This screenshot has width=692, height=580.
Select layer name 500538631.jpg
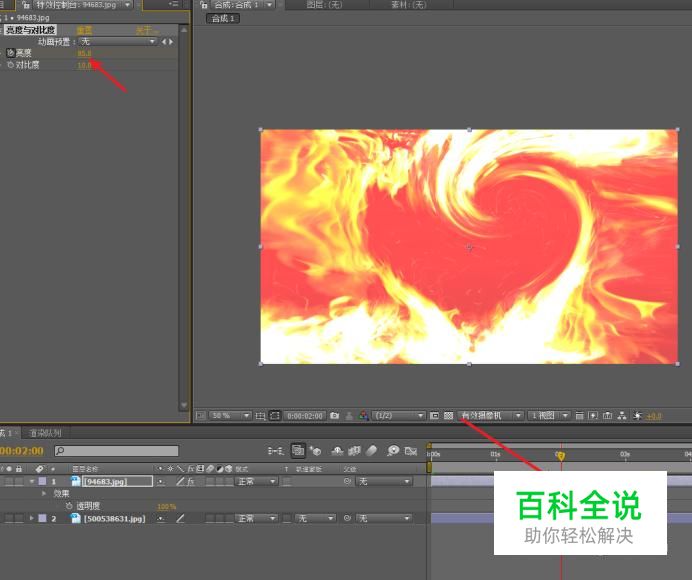click(x=115, y=519)
